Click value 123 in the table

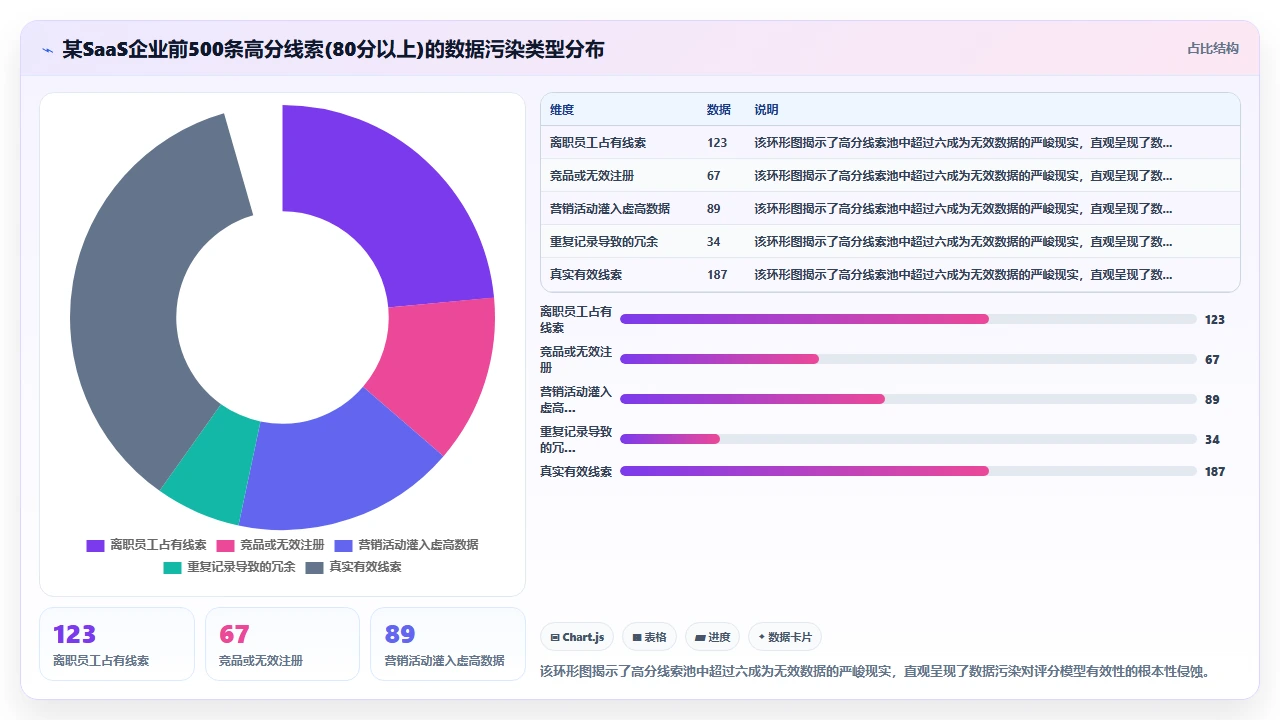(717, 143)
